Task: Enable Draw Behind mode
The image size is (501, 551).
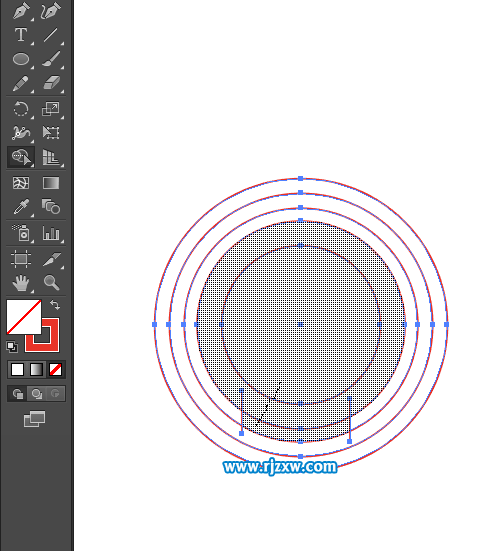Action: click(37, 394)
